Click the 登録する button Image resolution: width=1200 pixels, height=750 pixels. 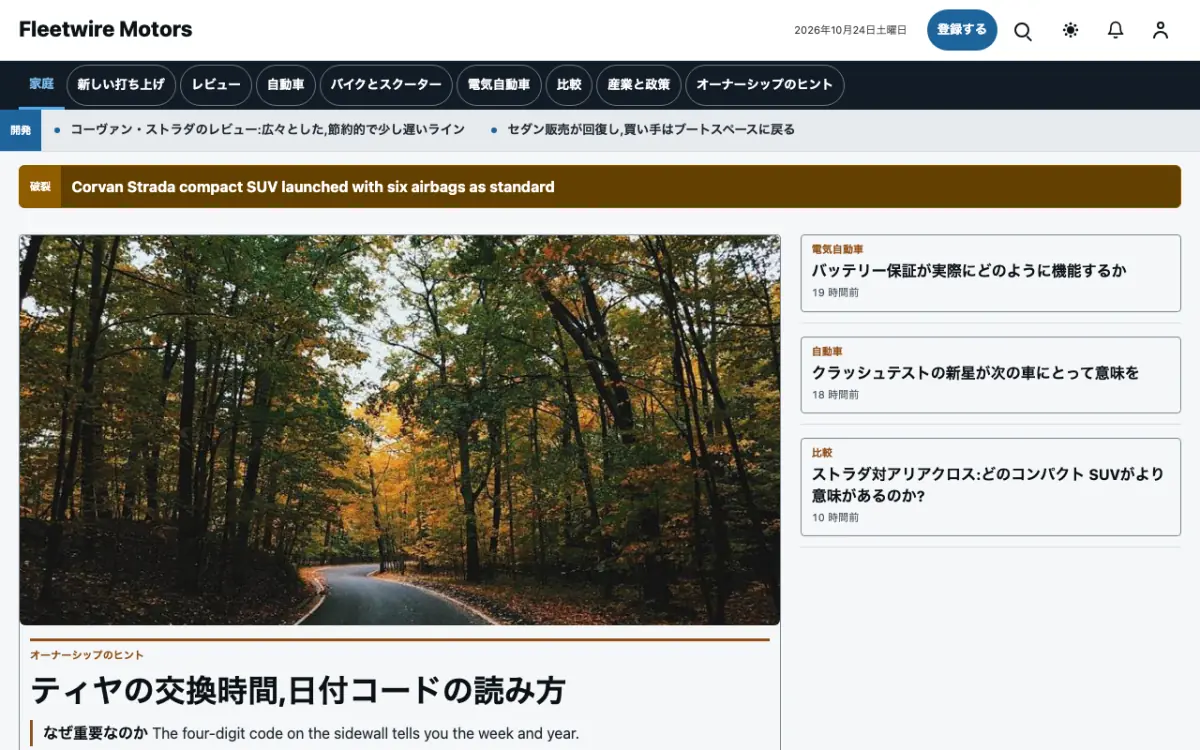tap(962, 30)
